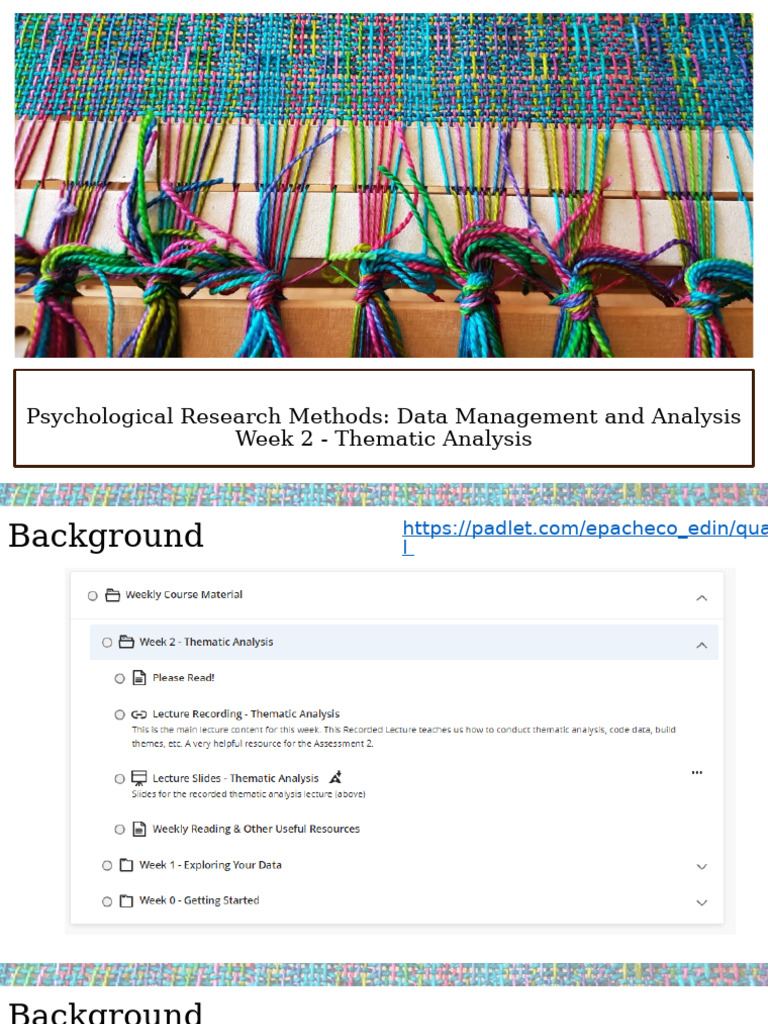768x1024 pixels.
Task: Click the document icon next to Please Read!
Action: 139,678
